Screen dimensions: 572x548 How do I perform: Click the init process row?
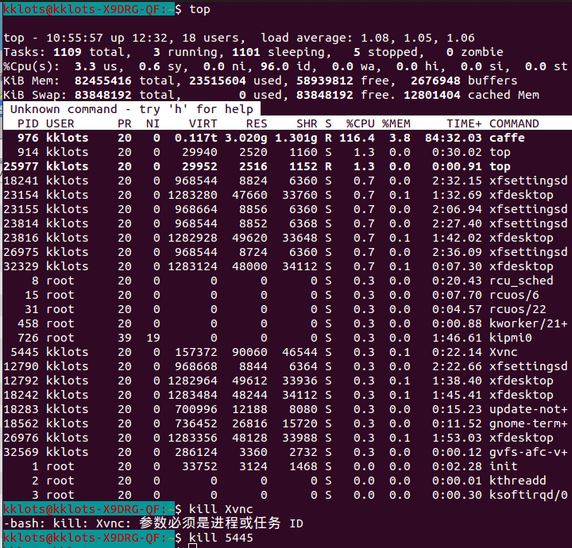tap(286, 466)
